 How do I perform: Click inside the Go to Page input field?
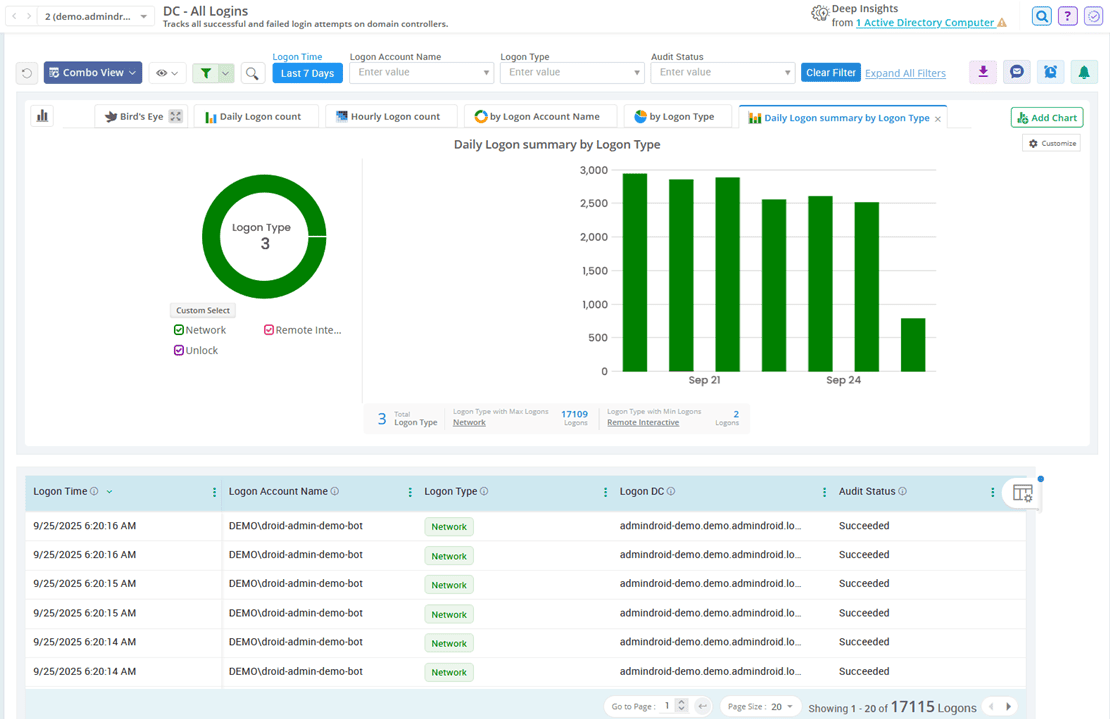(x=668, y=706)
